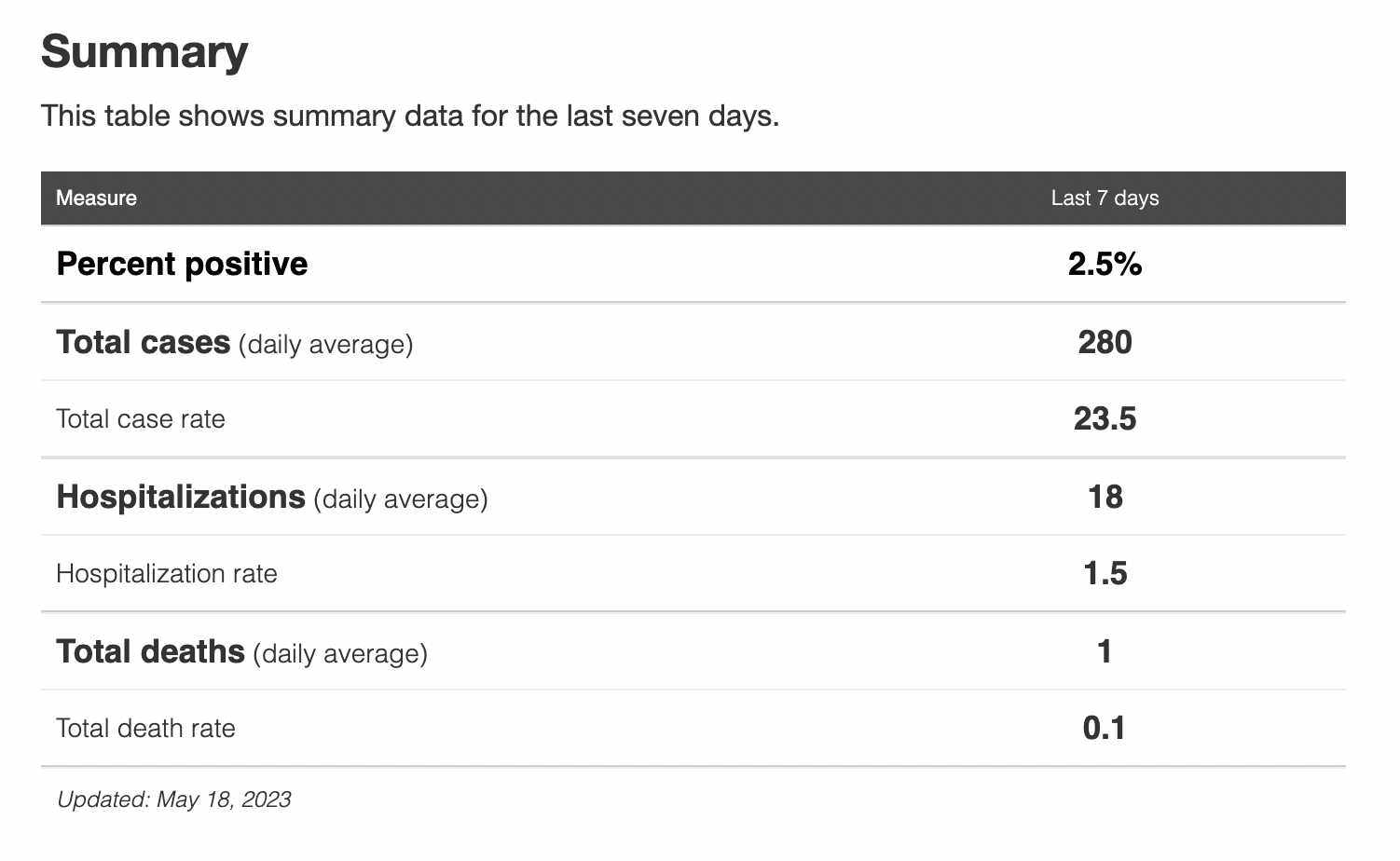This screenshot has height=861, width=1400.
Task: Select the Percent positive row label
Action: [182, 265]
